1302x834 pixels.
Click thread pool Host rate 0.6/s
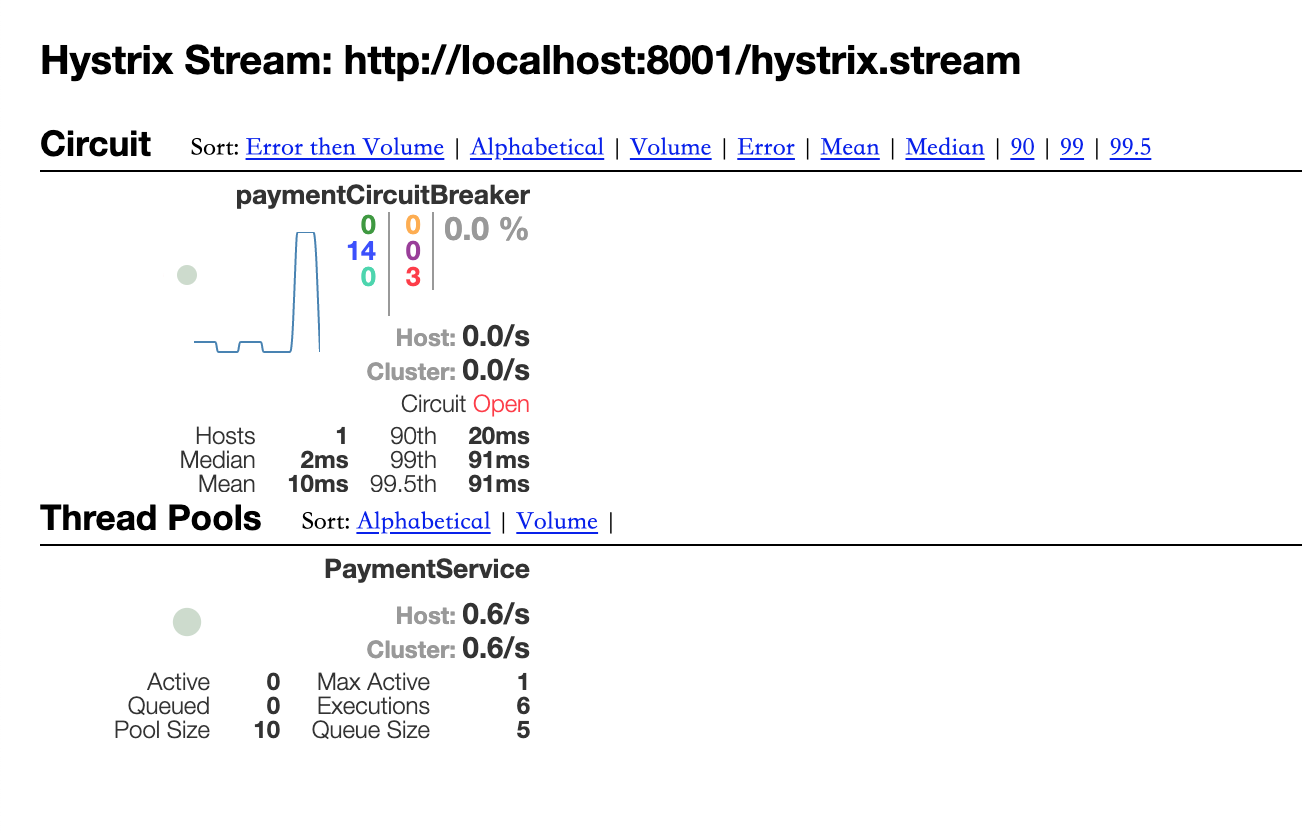point(496,614)
